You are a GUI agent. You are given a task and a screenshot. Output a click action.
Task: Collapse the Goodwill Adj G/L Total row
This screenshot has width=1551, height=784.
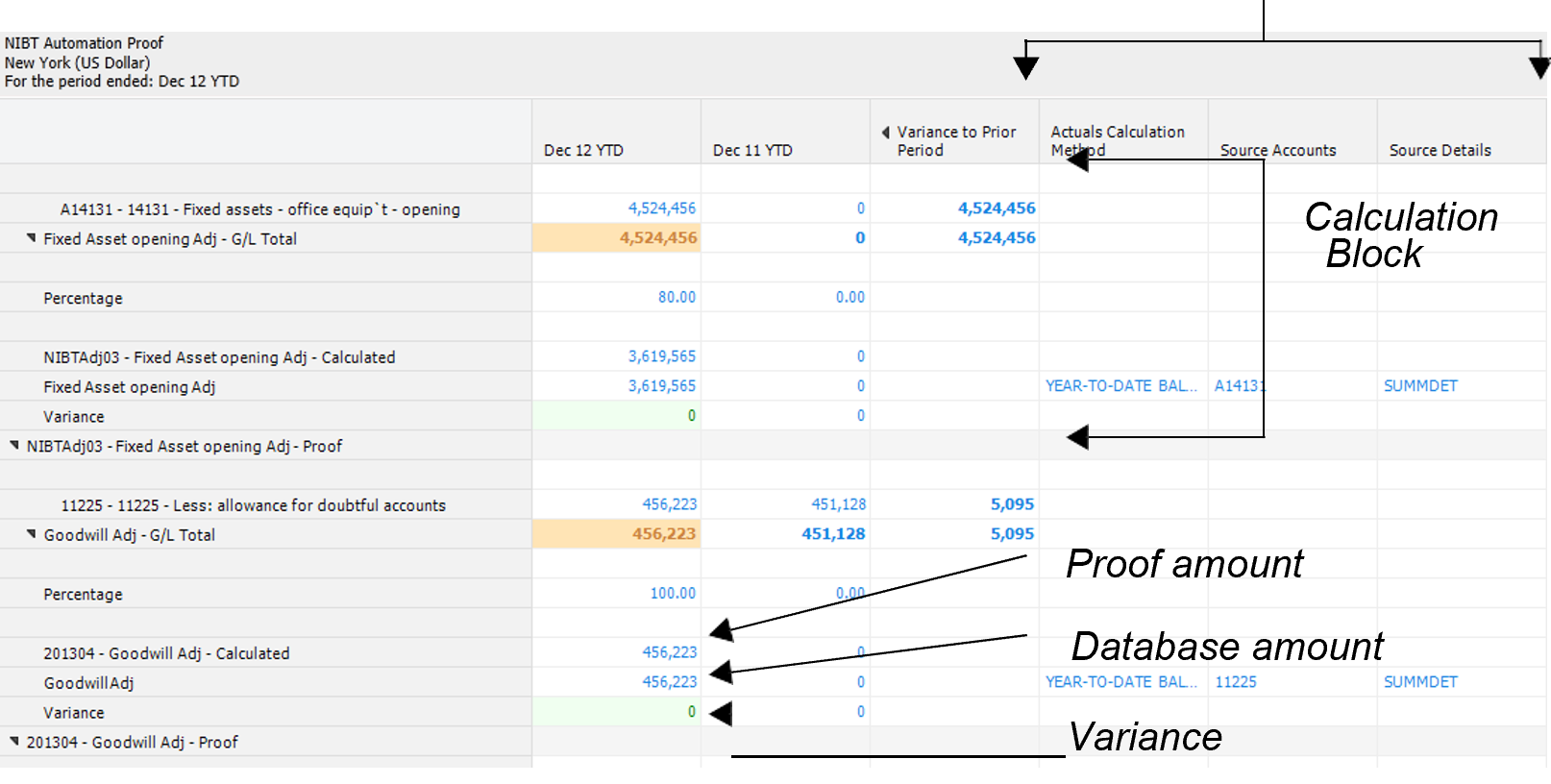point(32,534)
